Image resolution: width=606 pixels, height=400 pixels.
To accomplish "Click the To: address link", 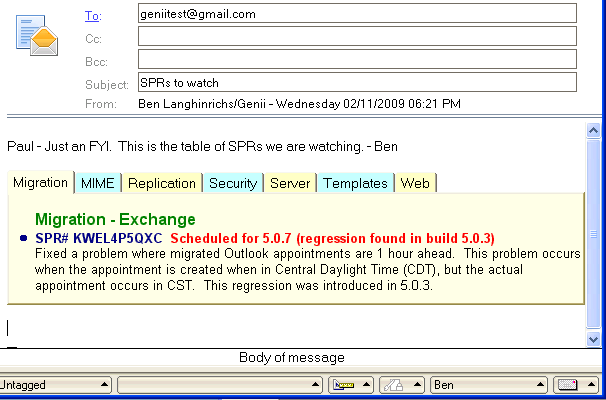I will 92,15.
